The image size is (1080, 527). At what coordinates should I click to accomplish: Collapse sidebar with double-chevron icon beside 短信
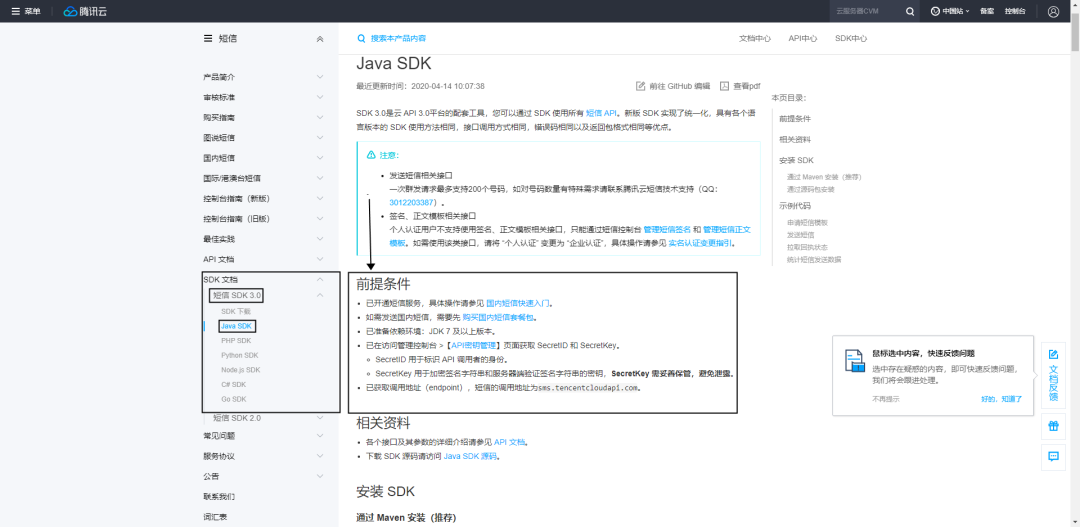point(320,39)
